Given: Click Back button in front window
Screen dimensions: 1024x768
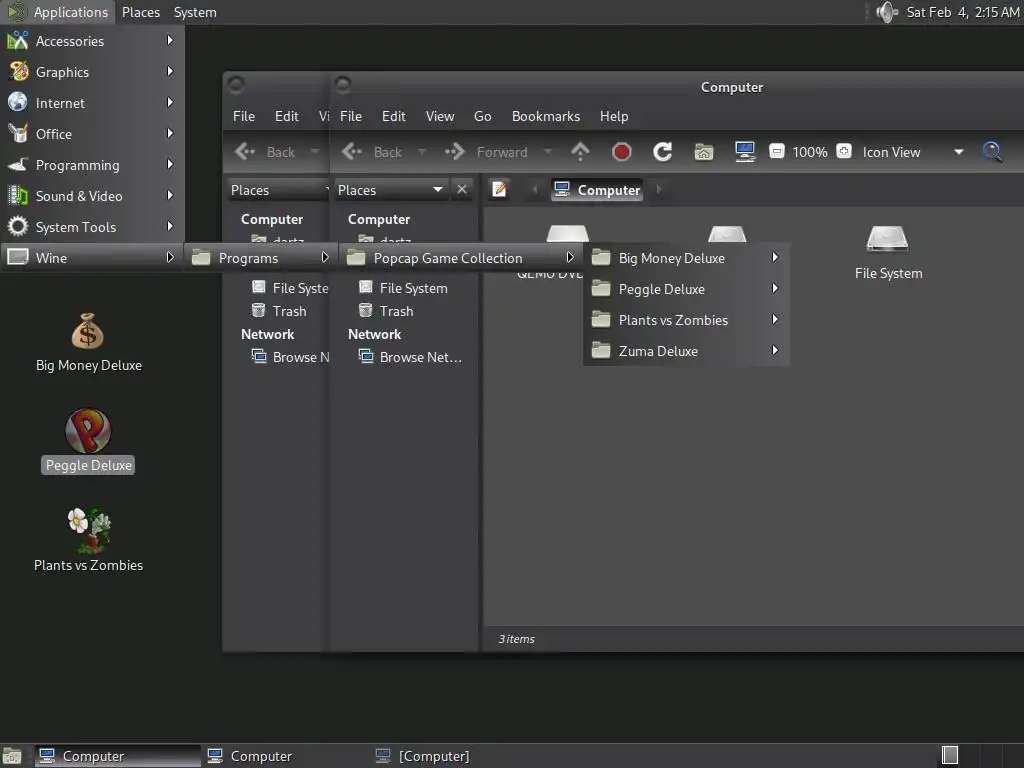Looking at the screenshot, I should (x=372, y=152).
